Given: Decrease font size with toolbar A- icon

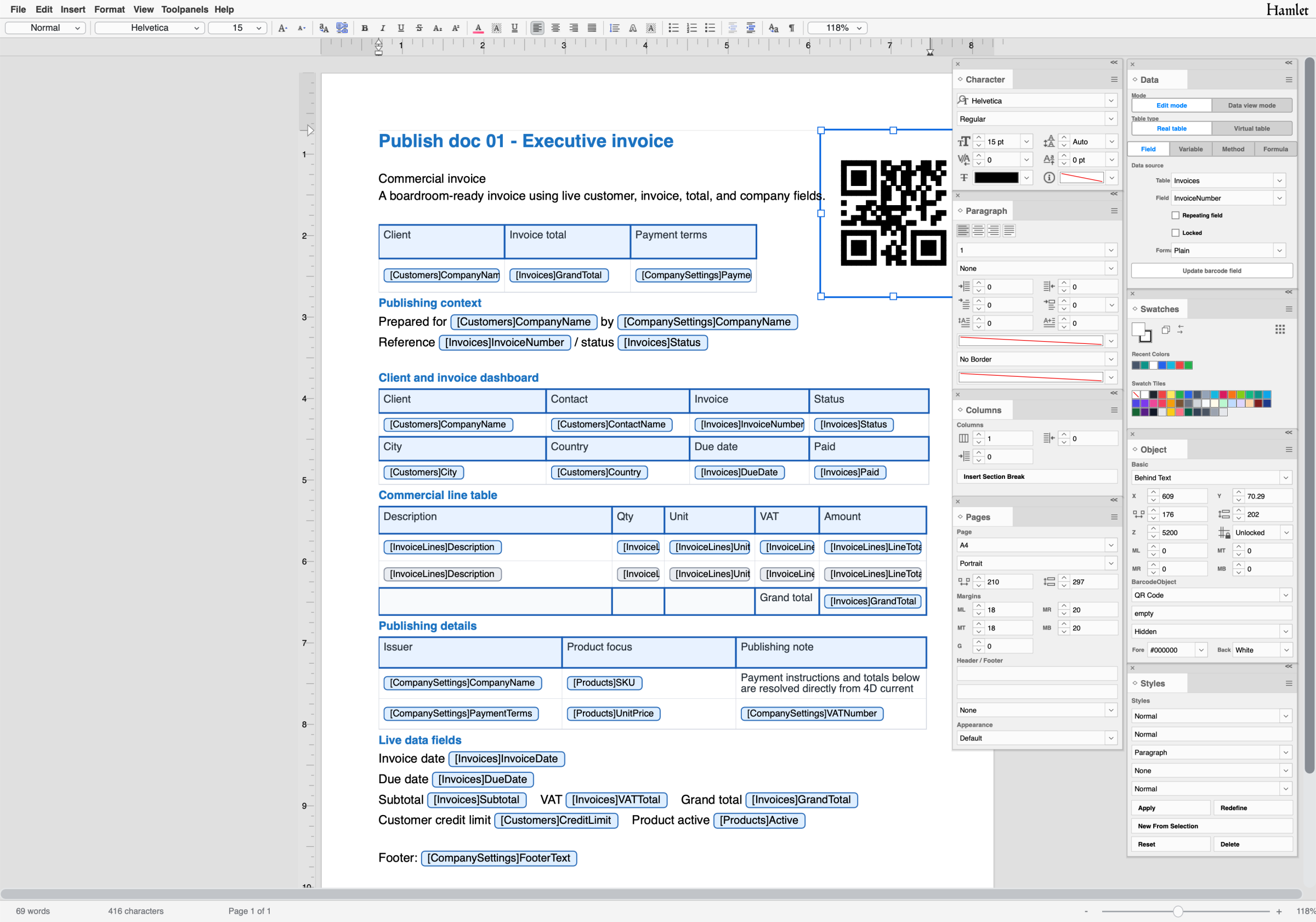Looking at the screenshot, I should coord(302,27).
